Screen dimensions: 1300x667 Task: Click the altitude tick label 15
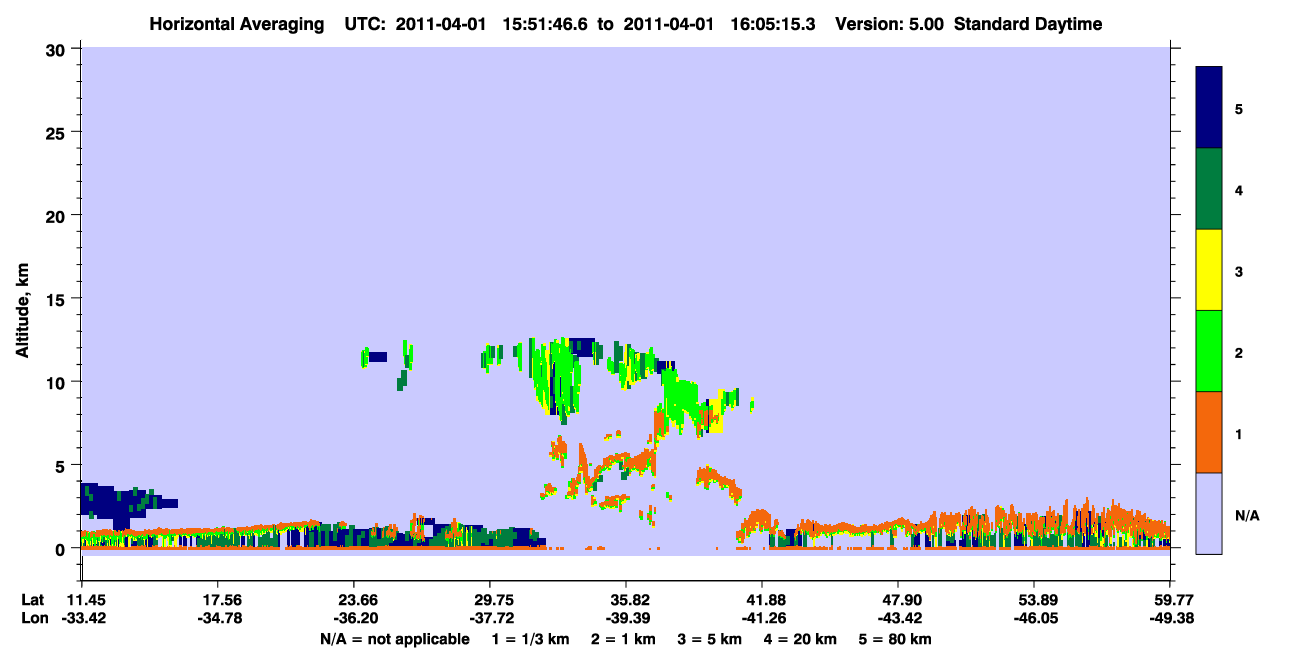point(58,299)
